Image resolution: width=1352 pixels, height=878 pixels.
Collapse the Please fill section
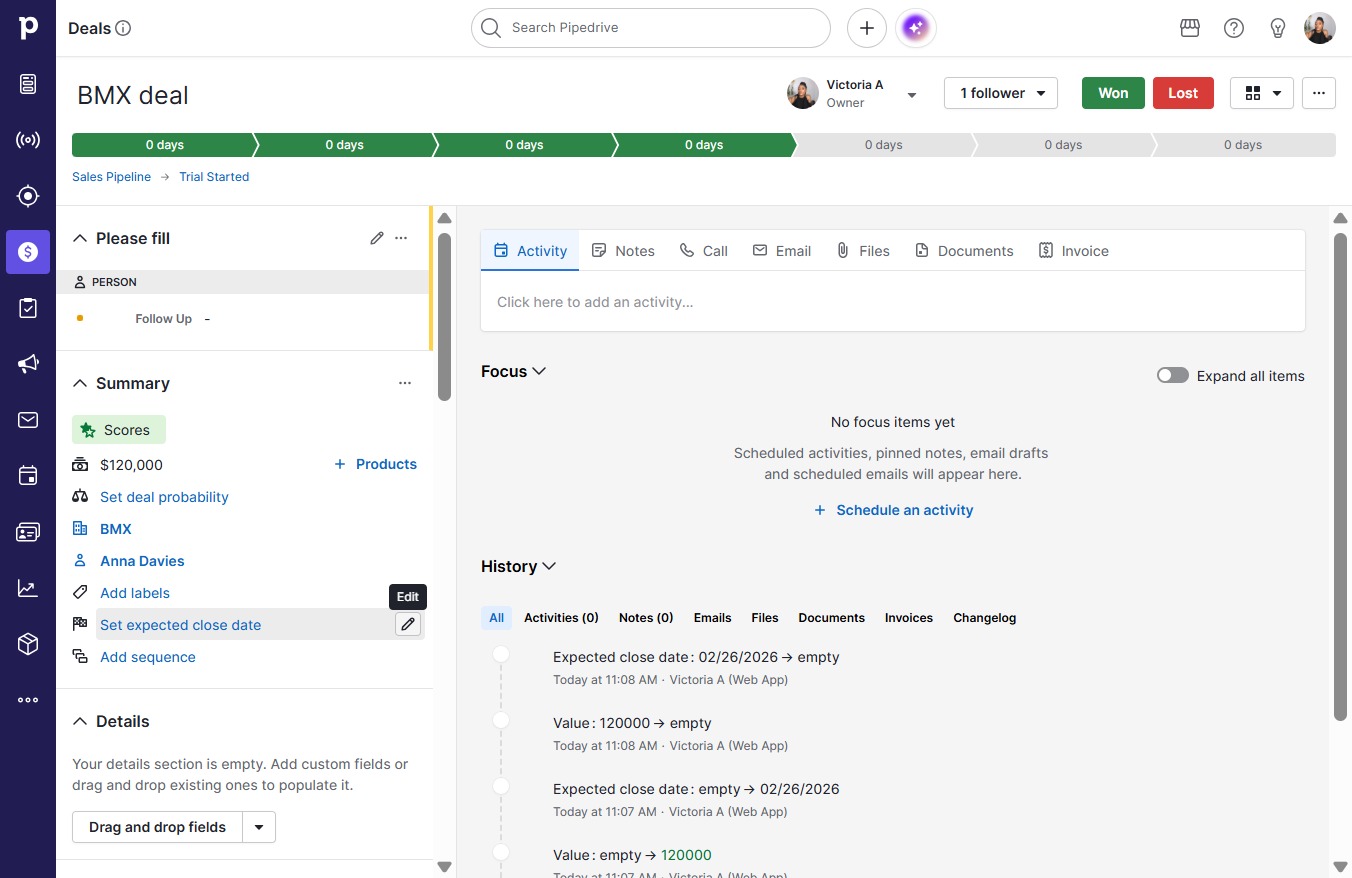[80, 238]
